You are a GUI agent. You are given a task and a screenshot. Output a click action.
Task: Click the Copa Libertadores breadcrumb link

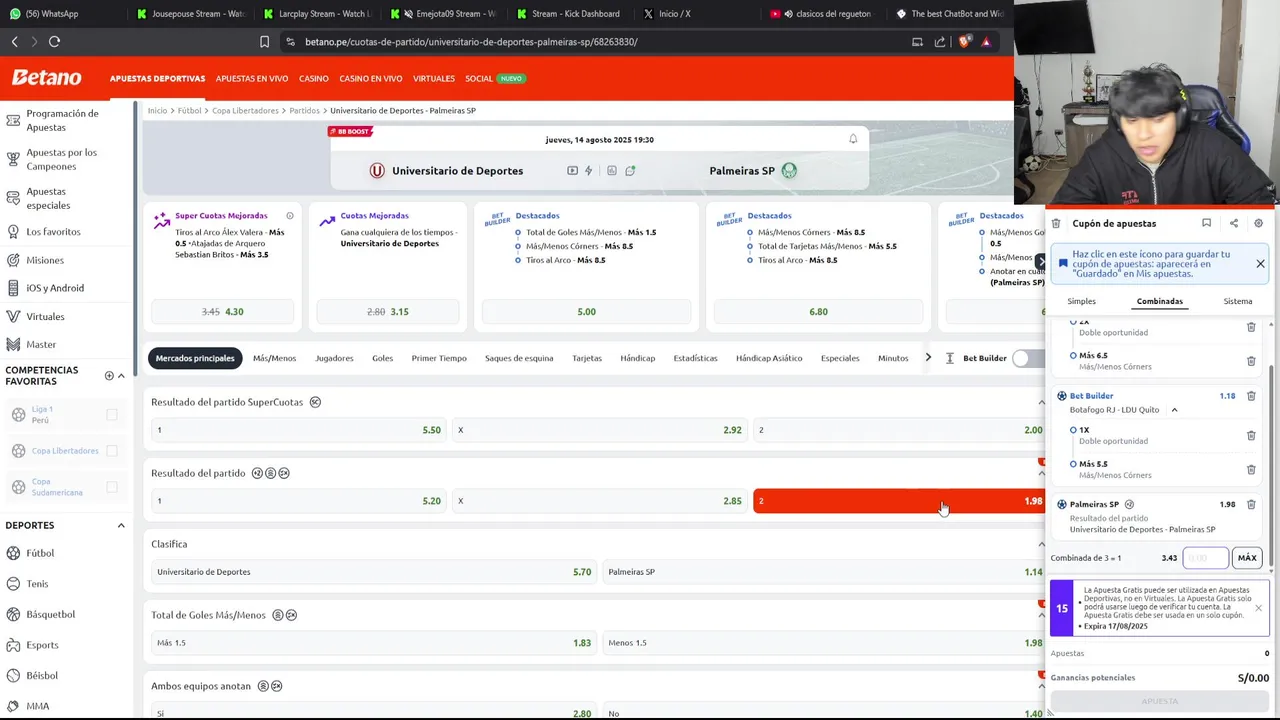[x=245, y=111]
